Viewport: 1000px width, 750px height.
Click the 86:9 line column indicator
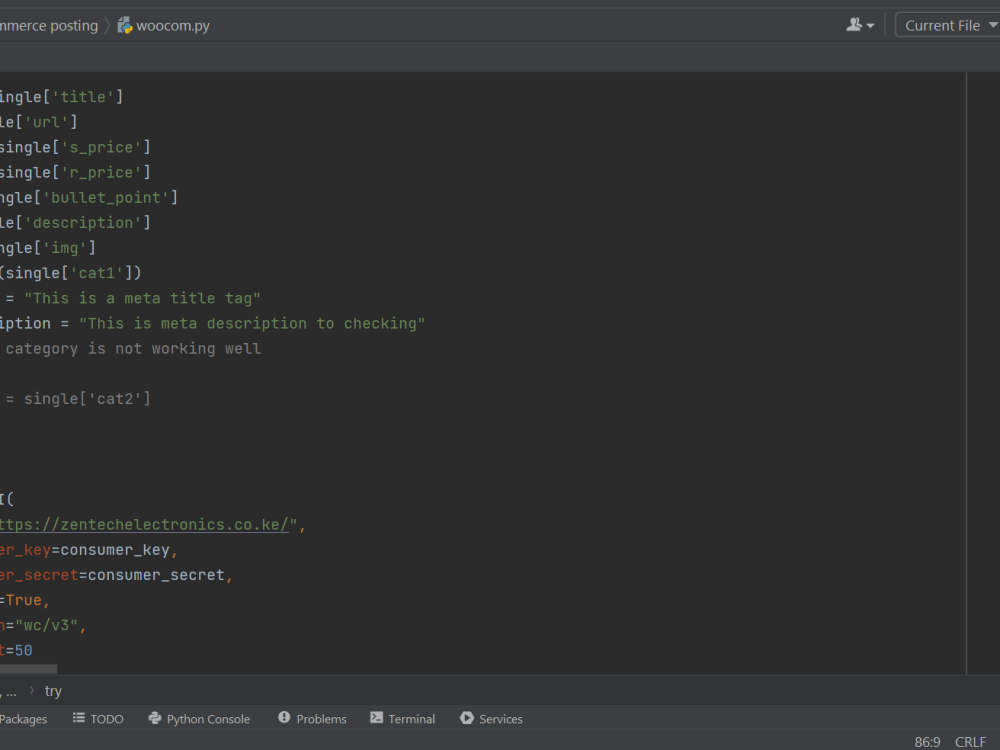927,742
